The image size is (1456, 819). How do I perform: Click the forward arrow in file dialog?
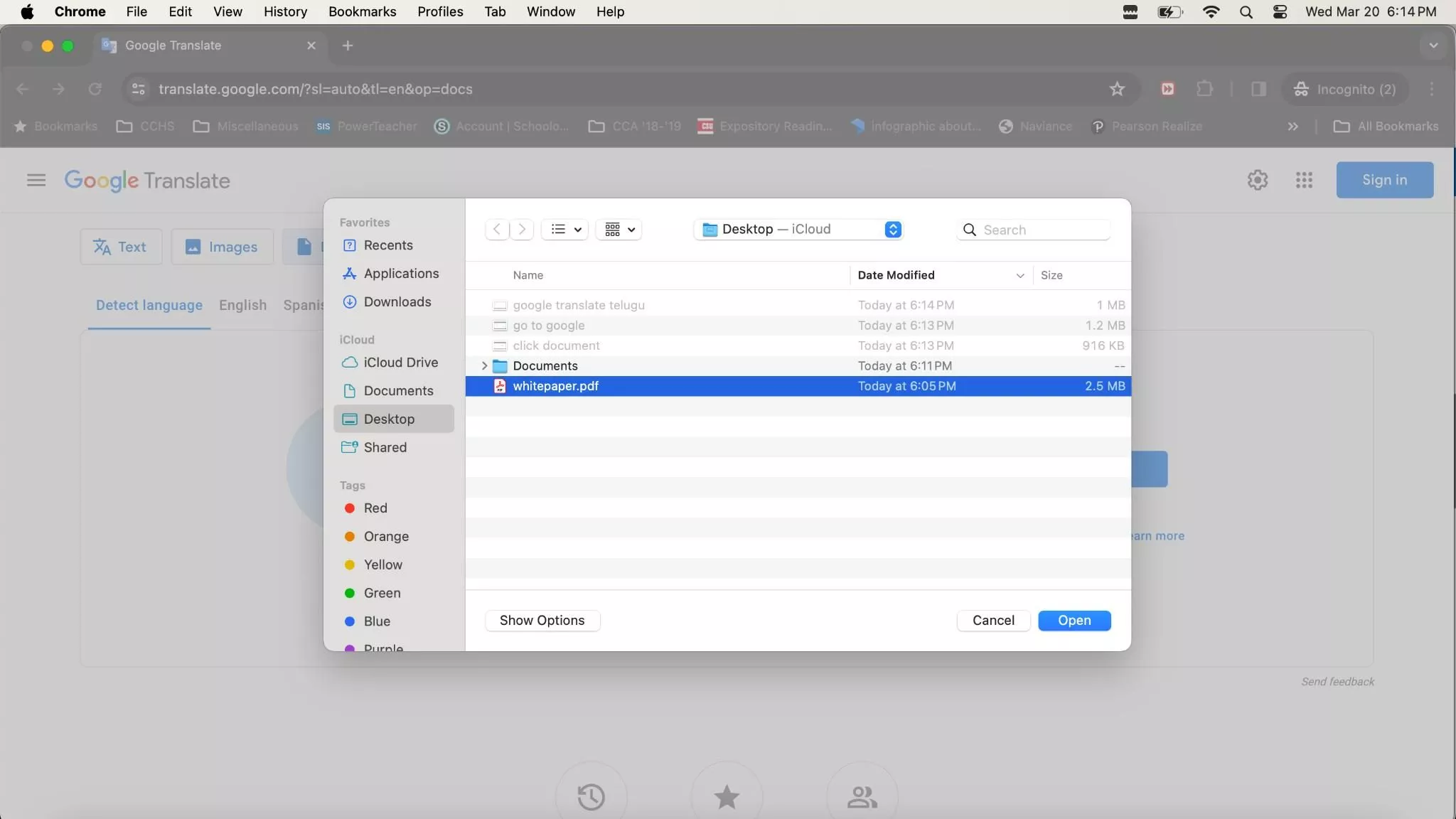click(522, 229)
